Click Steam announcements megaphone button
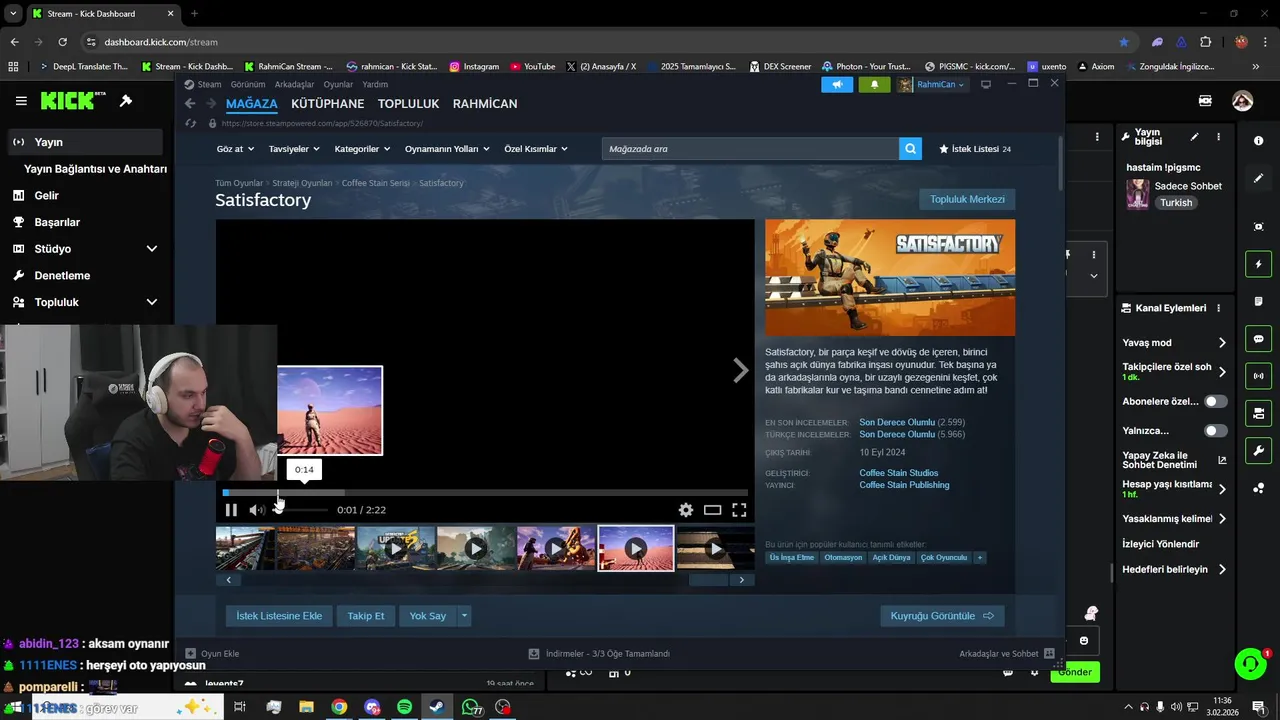The image size is (1280, 720). (x=837, y=85)
